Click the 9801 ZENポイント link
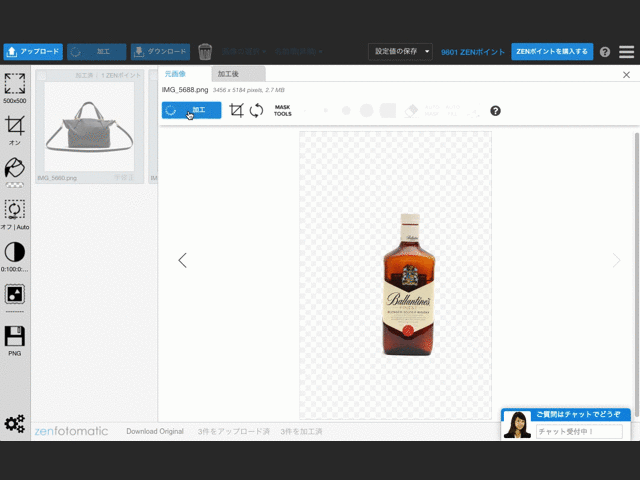Image resolution: width=640 pixels, height=480 pixels. coord(473,52)
